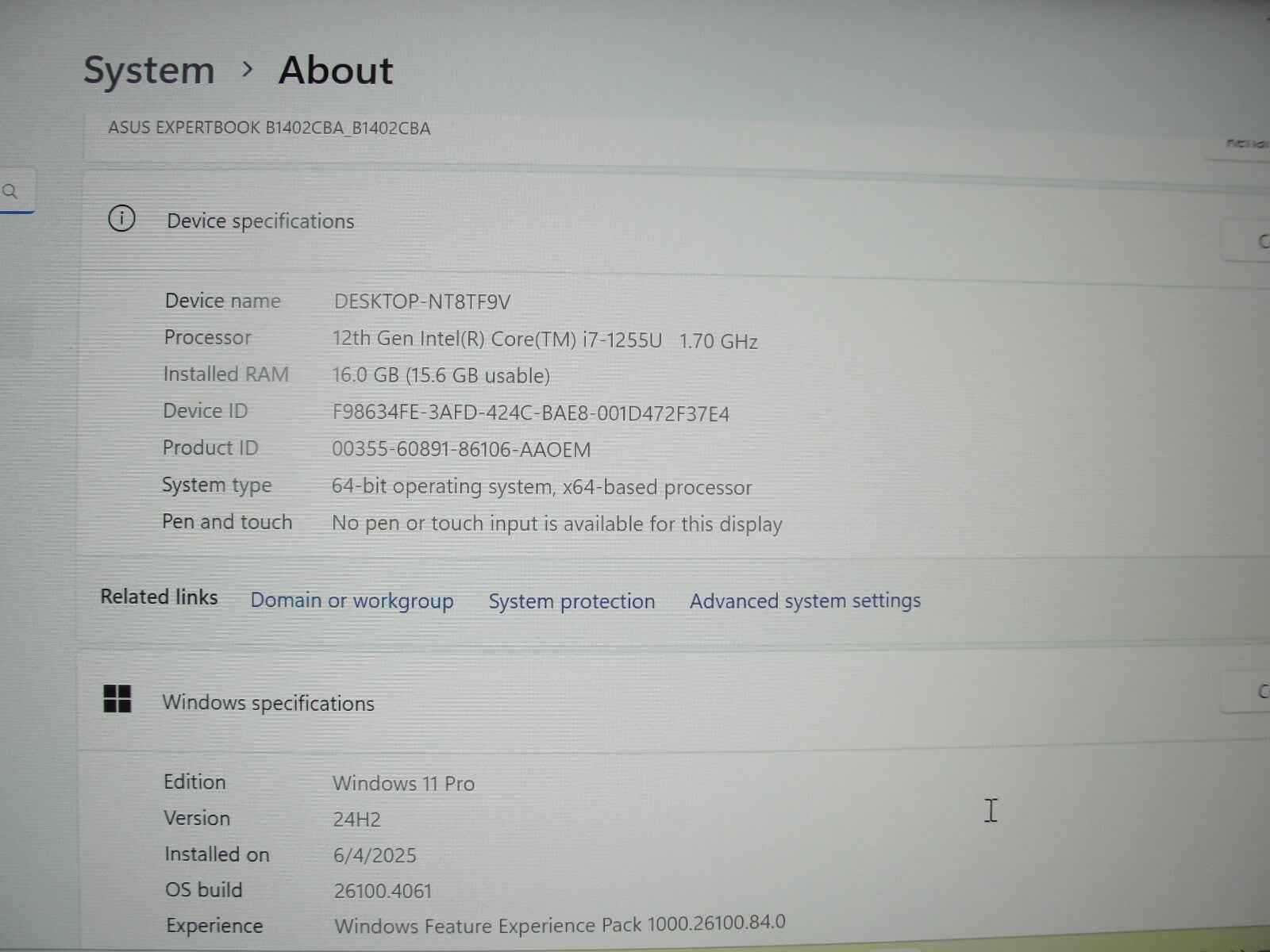
Task: Click the OS build number 26100.4061
Action: click(x=383, y=890)
